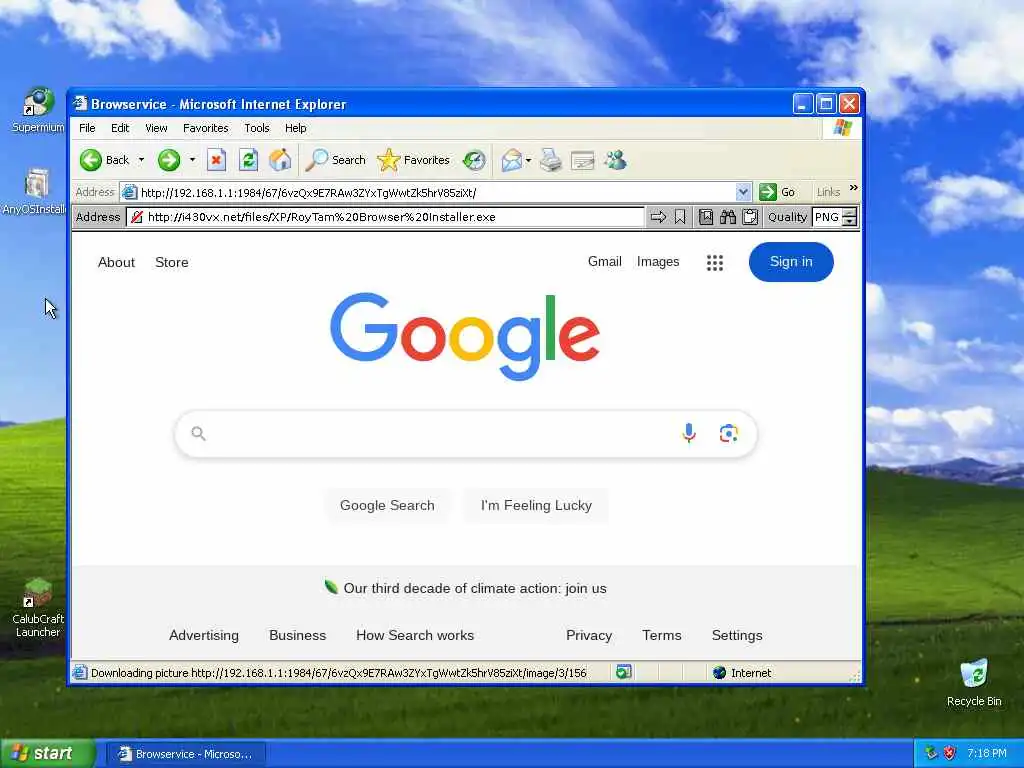Image resolution: width=1024 pixels, height=768 pixels.
Task: Click the status bar popup blocker icon
Action: click(624, 672)
